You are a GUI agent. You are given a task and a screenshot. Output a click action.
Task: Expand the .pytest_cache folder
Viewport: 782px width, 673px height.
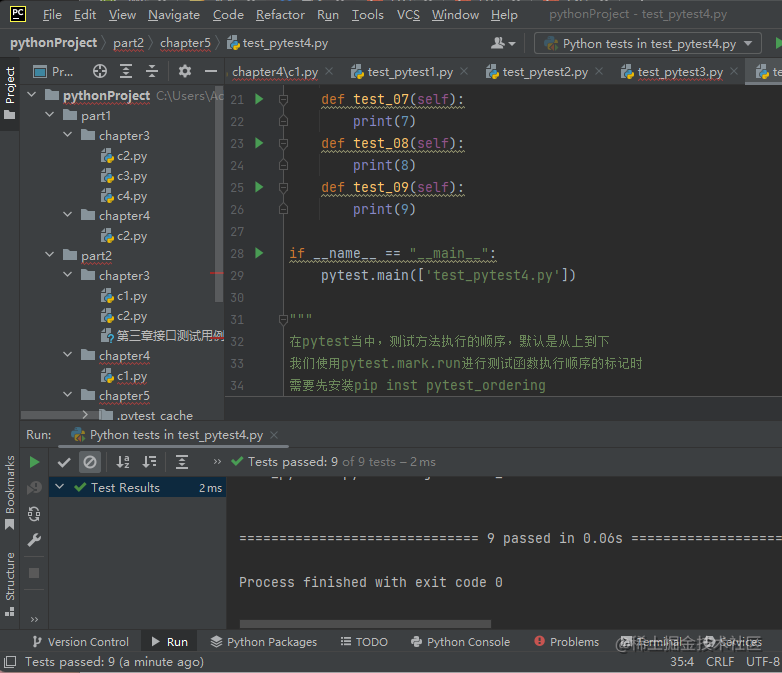[85, 415]
